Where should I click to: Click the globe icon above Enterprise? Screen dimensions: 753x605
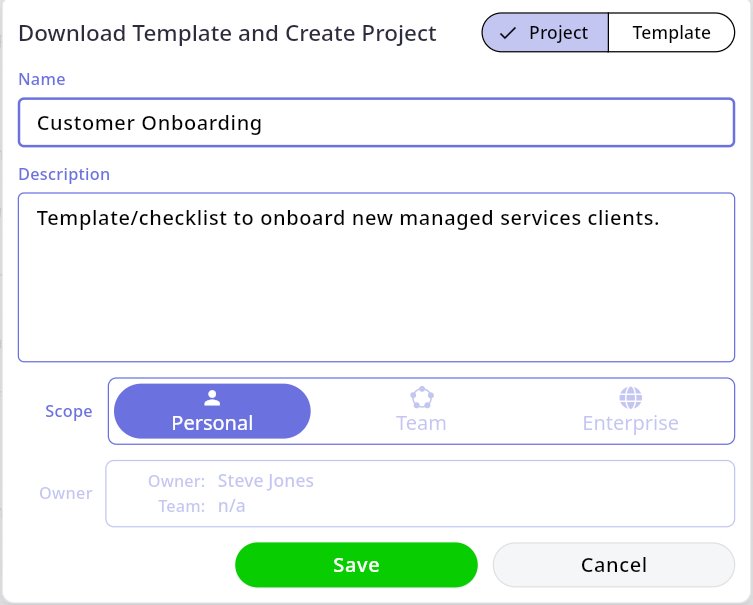pos(630,398)
